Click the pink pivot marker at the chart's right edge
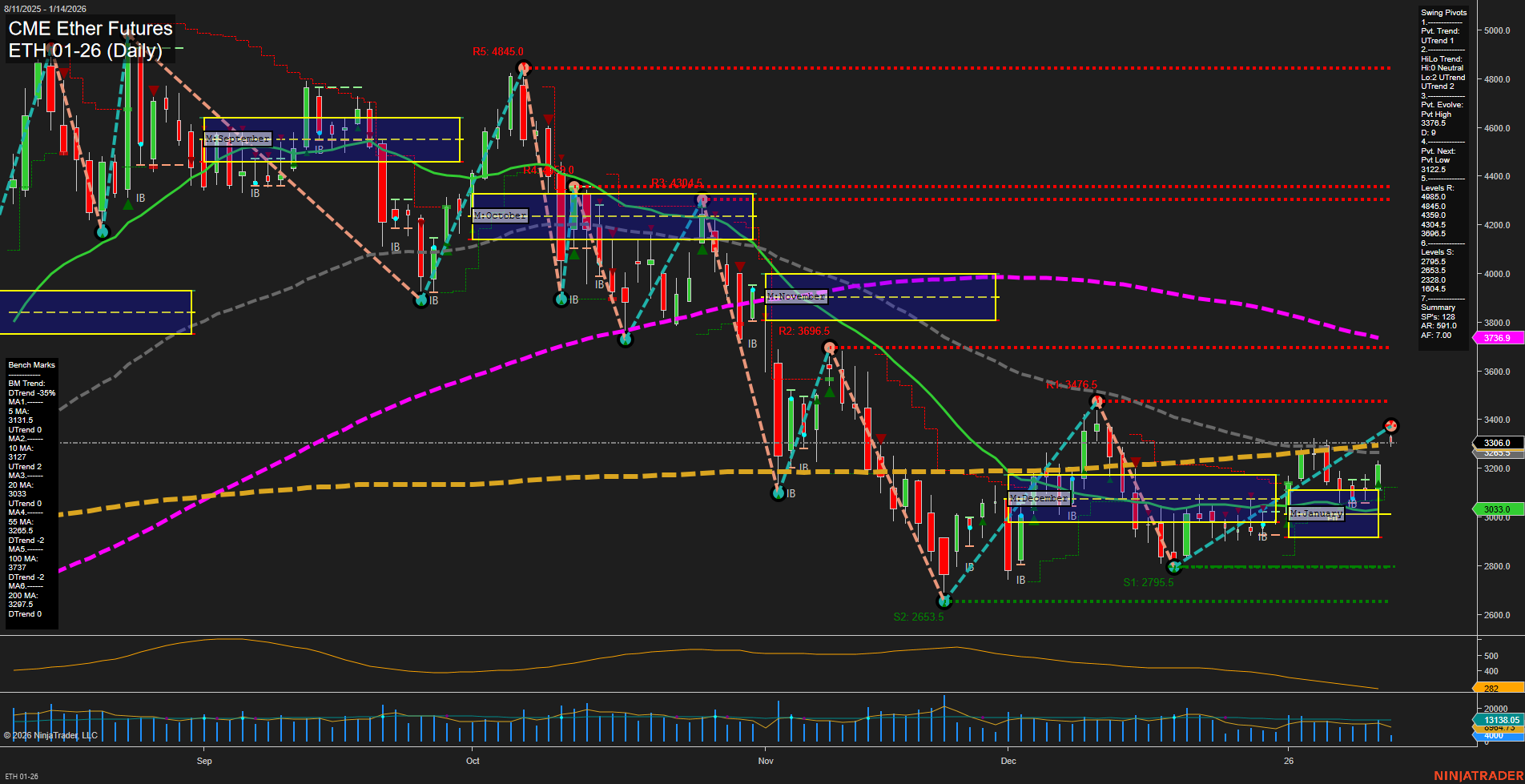This screenshot has width=1525, height=784. 1391,426
